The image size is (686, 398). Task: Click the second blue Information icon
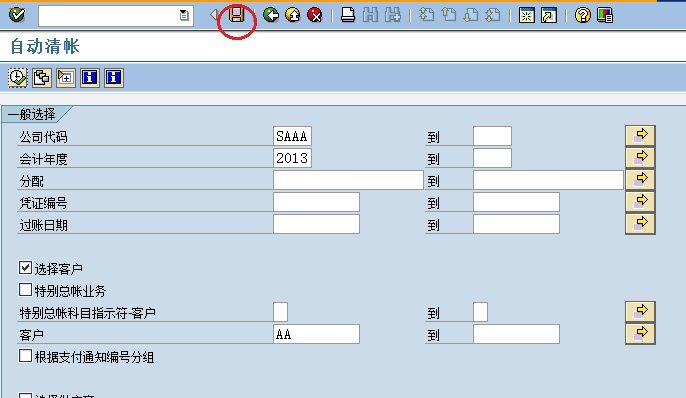[x=114, y=78]
